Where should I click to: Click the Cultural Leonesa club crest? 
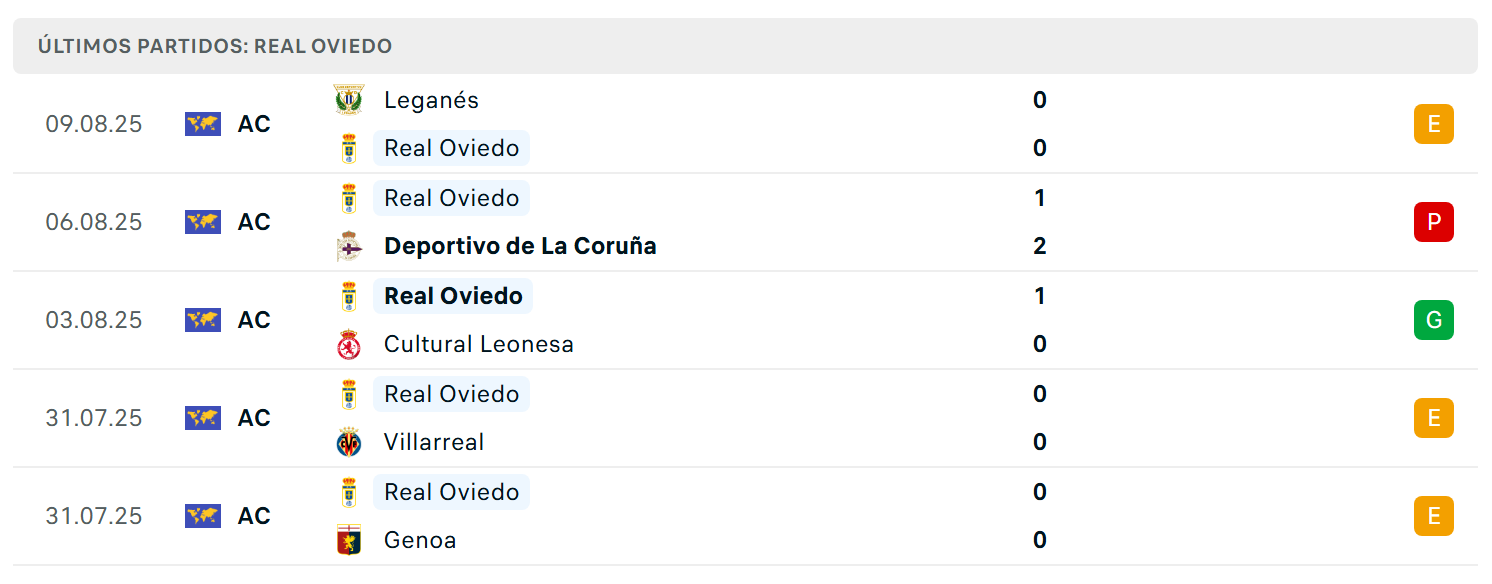349,344
